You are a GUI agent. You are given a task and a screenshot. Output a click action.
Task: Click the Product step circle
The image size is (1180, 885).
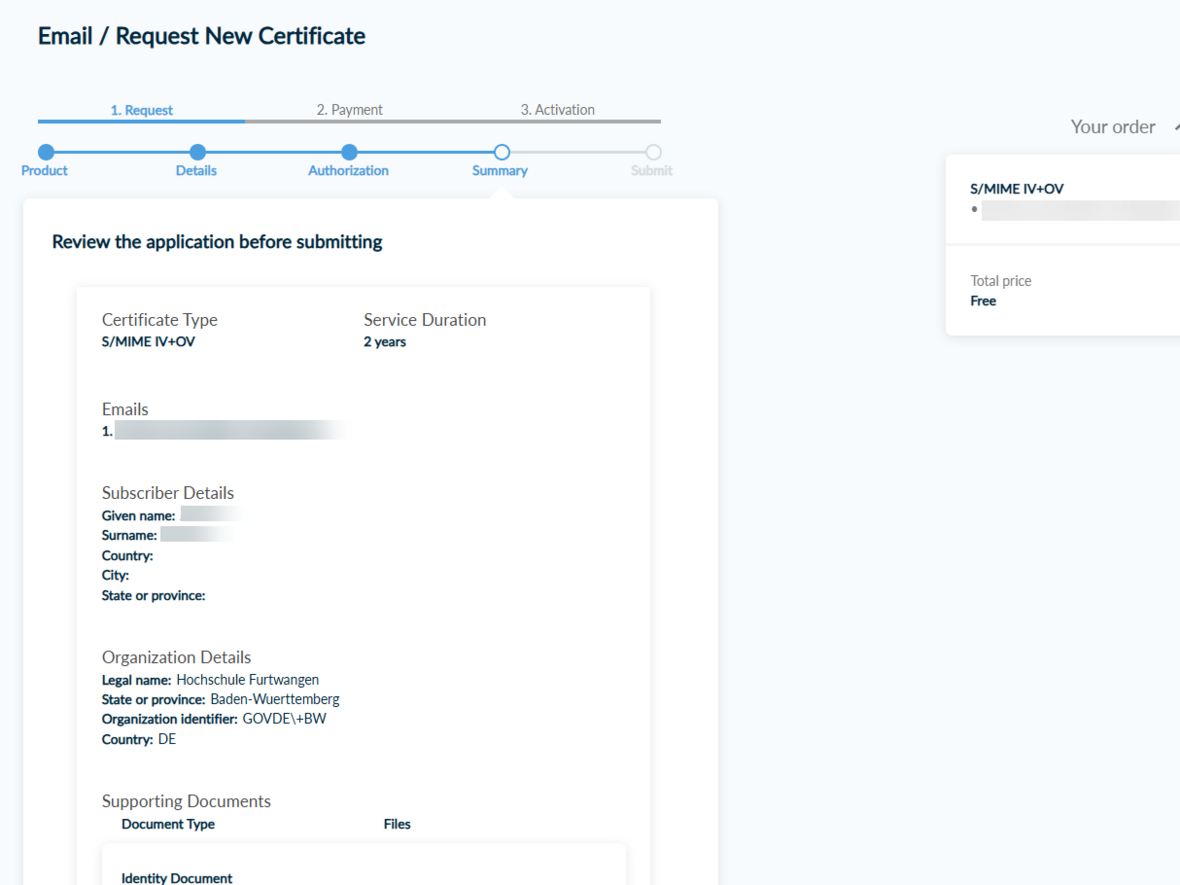point(46,152)
